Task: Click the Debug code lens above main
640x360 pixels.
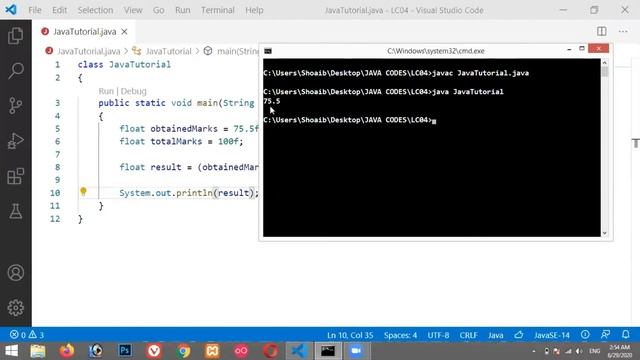Action: pyautogui.click(x=133, y=91)
